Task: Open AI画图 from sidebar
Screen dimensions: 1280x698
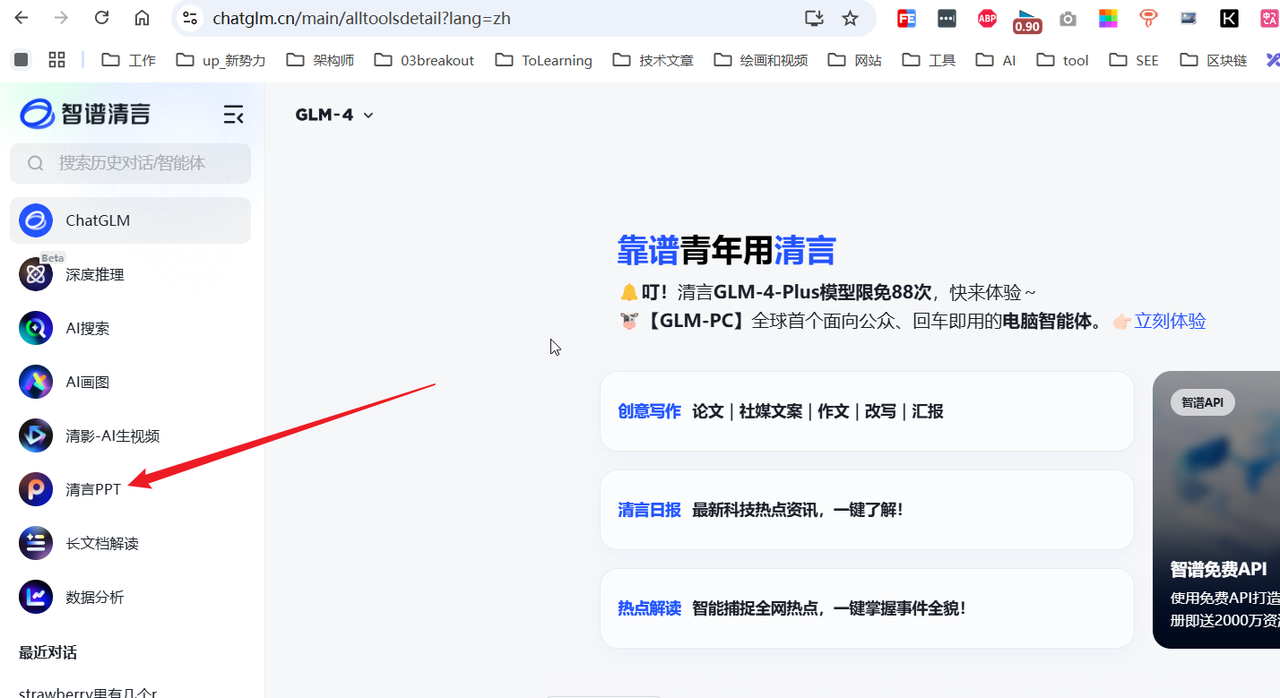Action: (x=130, y=382)
